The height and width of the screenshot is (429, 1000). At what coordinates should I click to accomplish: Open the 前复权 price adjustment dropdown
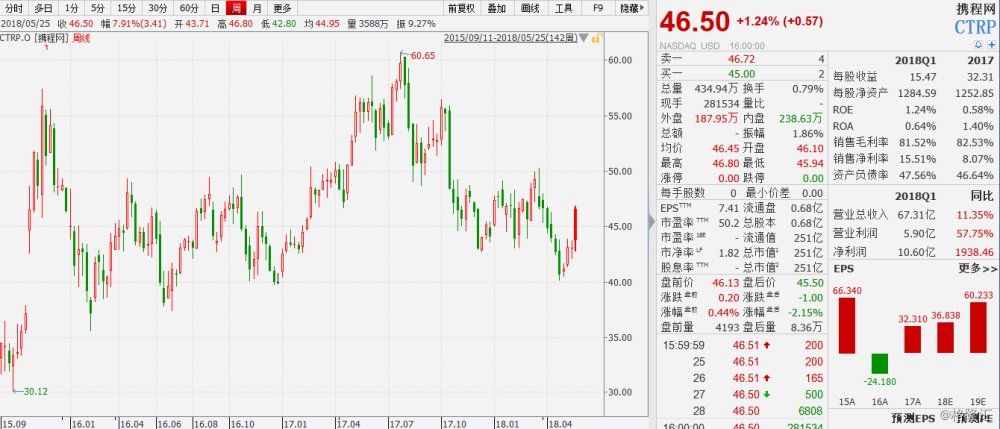click(460, 7)
